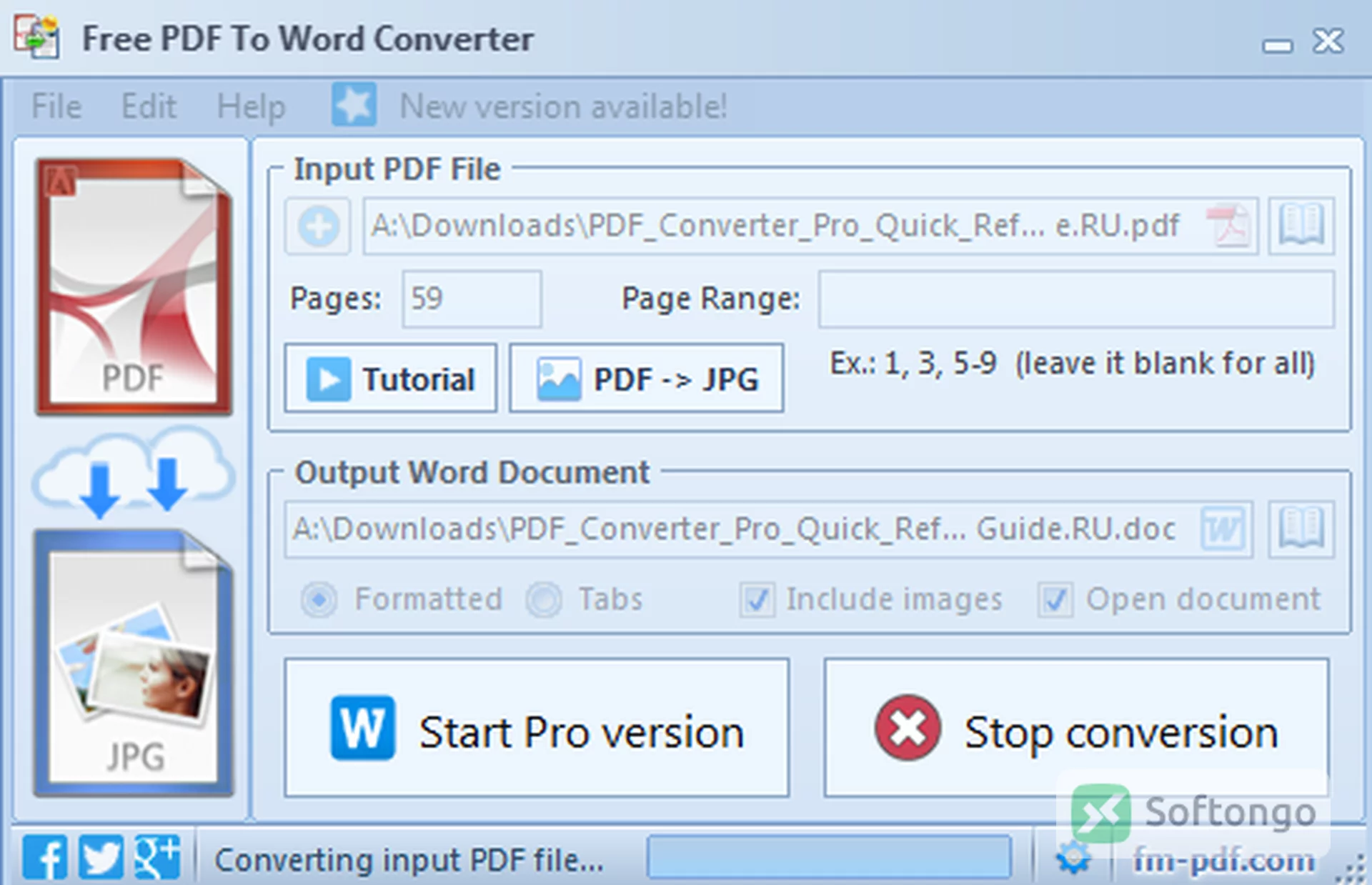Click the PDF -> JPG button
This screenshot has width=1372, height=885.
646,379
